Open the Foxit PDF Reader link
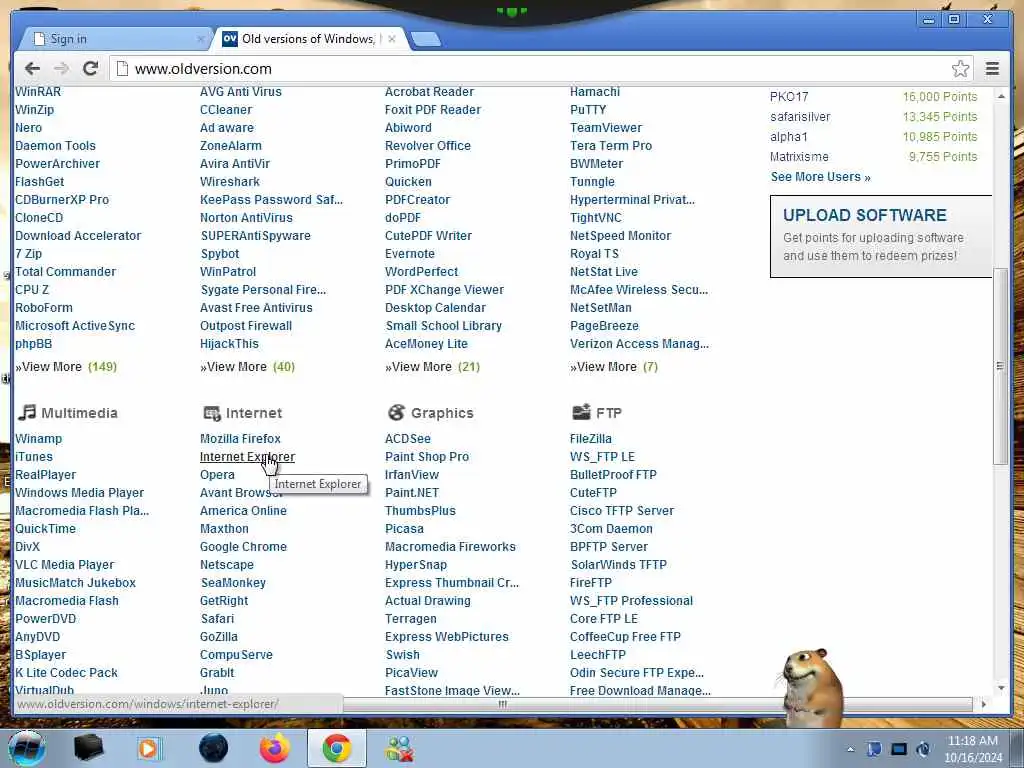 click(433, 110)
